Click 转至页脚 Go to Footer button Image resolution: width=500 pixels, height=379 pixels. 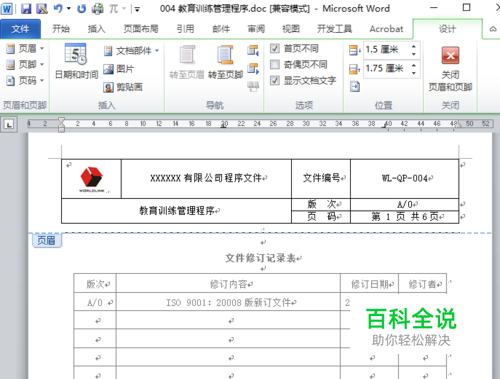[225, 63]
